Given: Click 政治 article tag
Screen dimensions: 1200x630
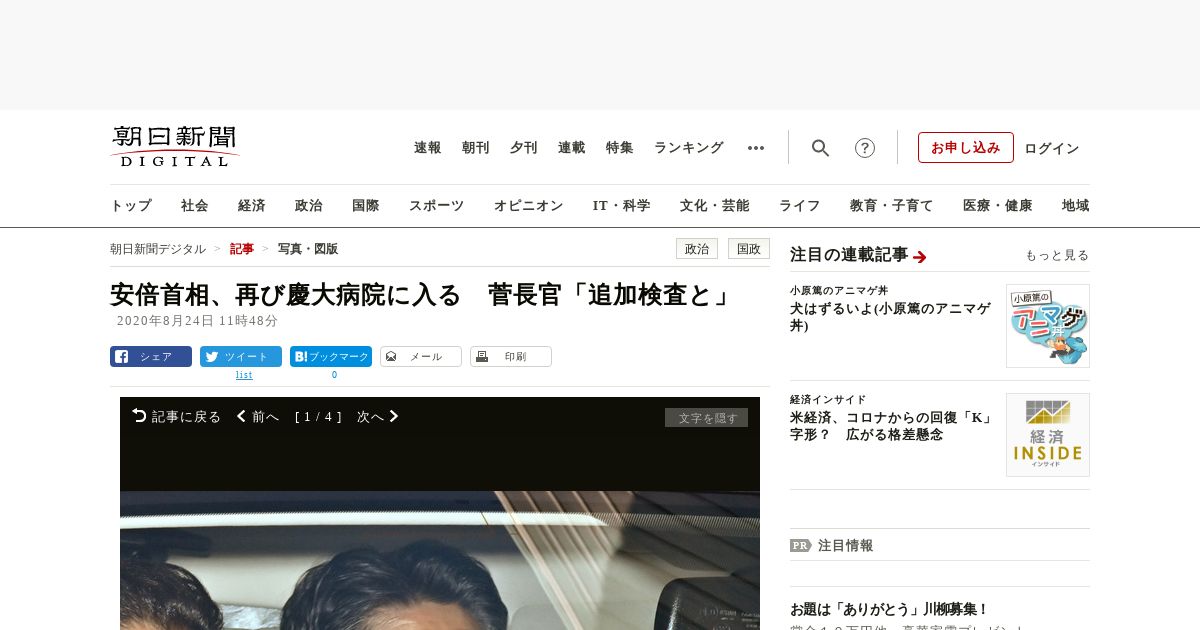Looking at the screenshot, I should (697, 249).
